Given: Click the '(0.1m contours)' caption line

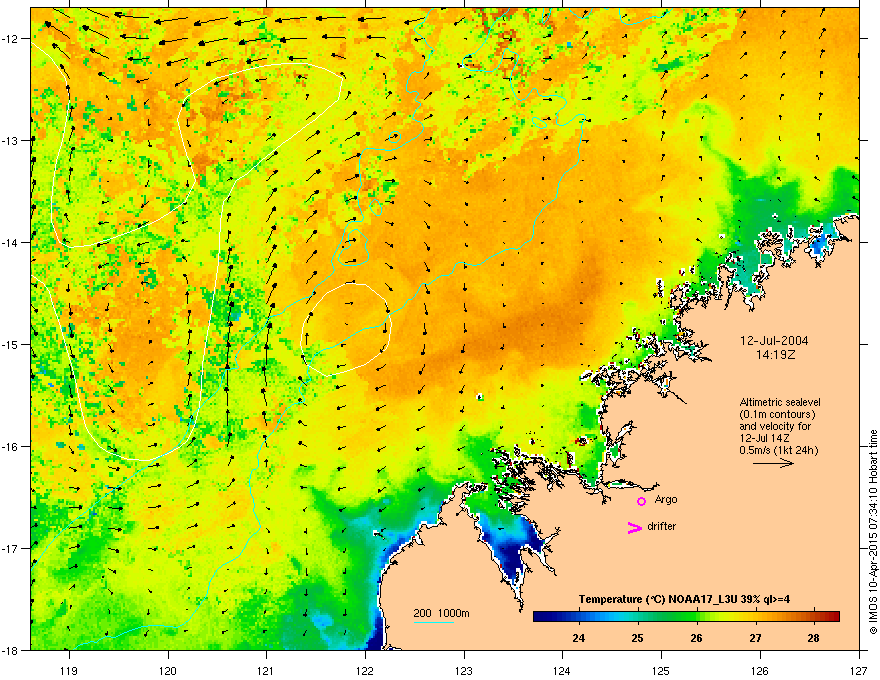Looking at the screenshot, I should click(x=777, y=415).
